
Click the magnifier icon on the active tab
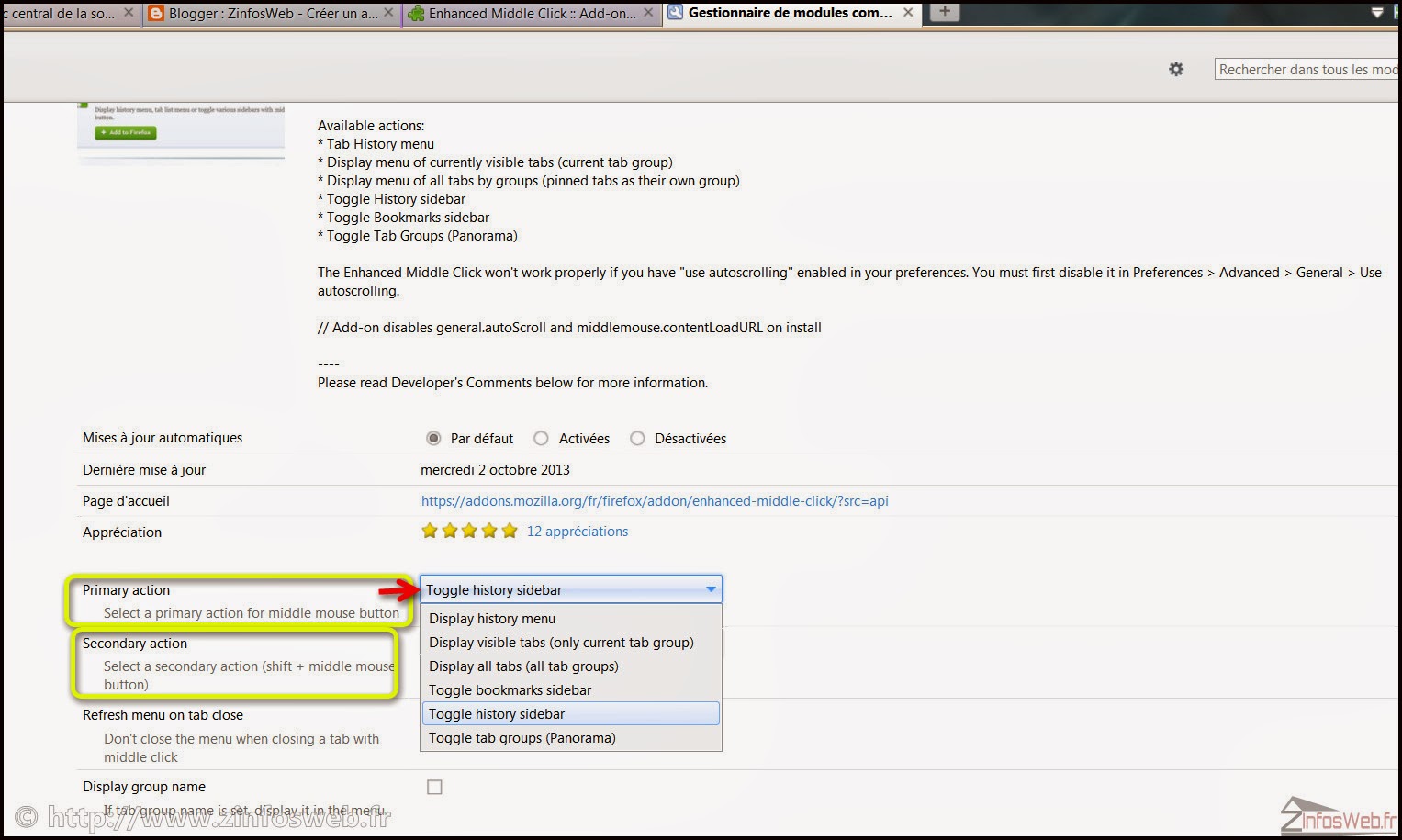pos(677,13)
